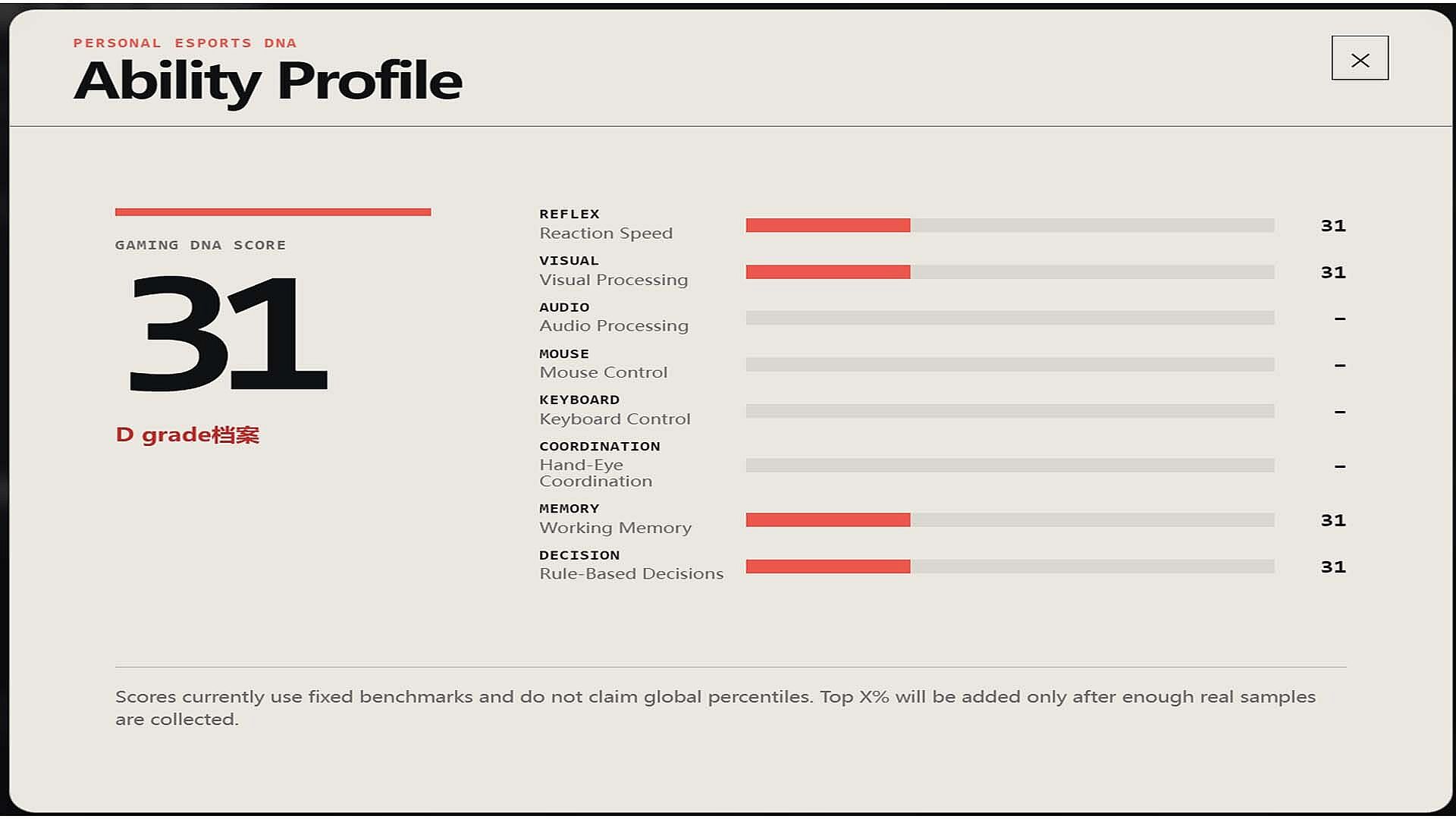Click the Working Memory progress bar
Screen dimensions: 1456x819
[1010, 519]
